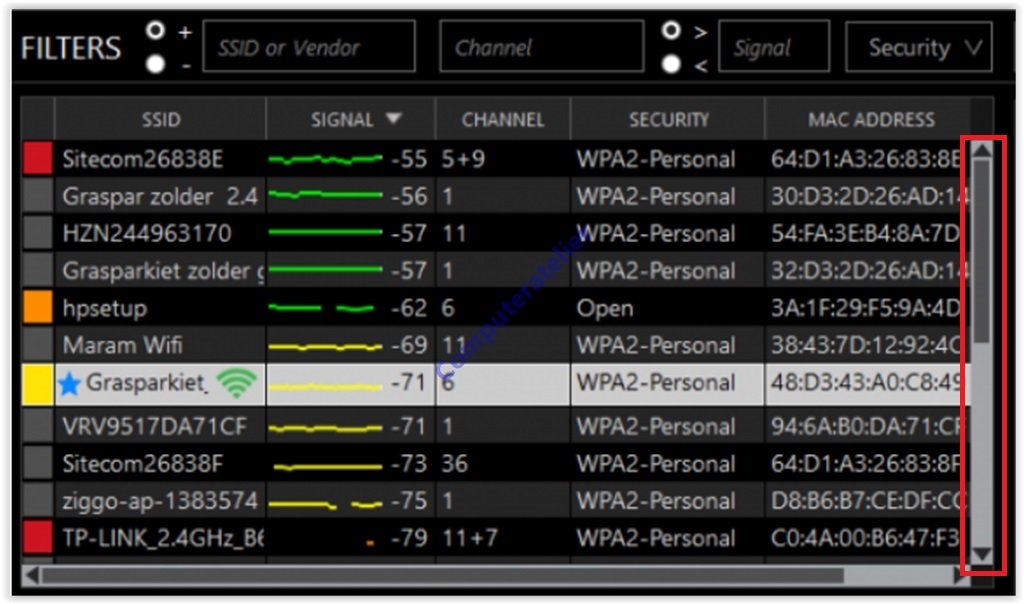The height and width of the screenshot is (604, 1024).
Task: Select the Sitecom26838F network row
Action: (496, 464)
